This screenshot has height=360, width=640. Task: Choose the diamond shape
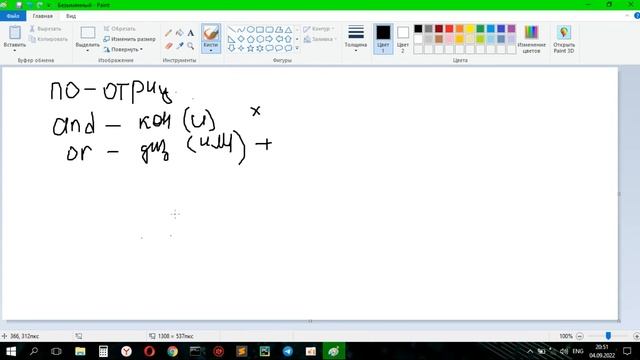(x=241, y=39)
